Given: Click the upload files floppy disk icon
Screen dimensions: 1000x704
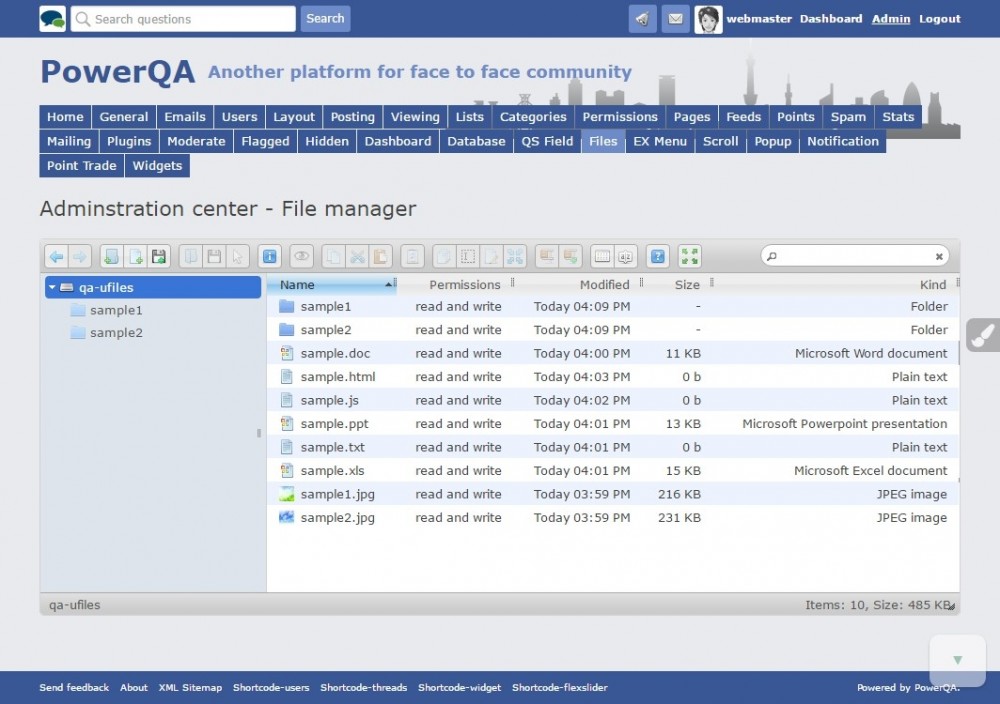Looking at the screenshot, I should 159,257.
